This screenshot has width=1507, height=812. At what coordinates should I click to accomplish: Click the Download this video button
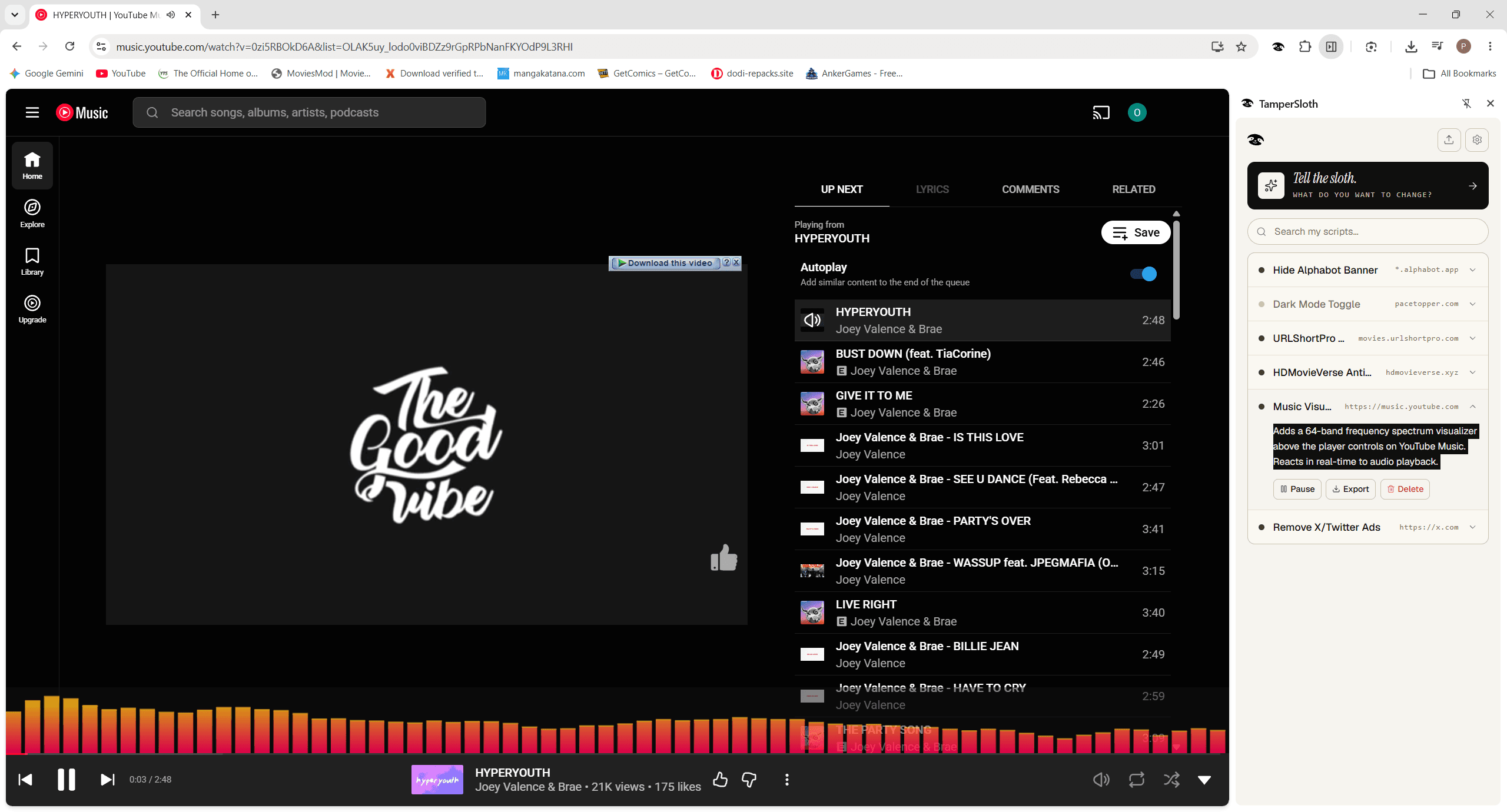665,263
